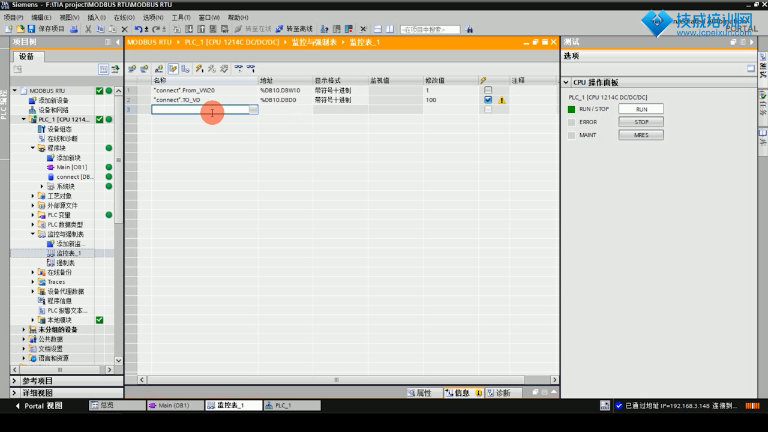Collapse the CPU 操作面板 section
The image size is (768, 432).
click(566, 82)
